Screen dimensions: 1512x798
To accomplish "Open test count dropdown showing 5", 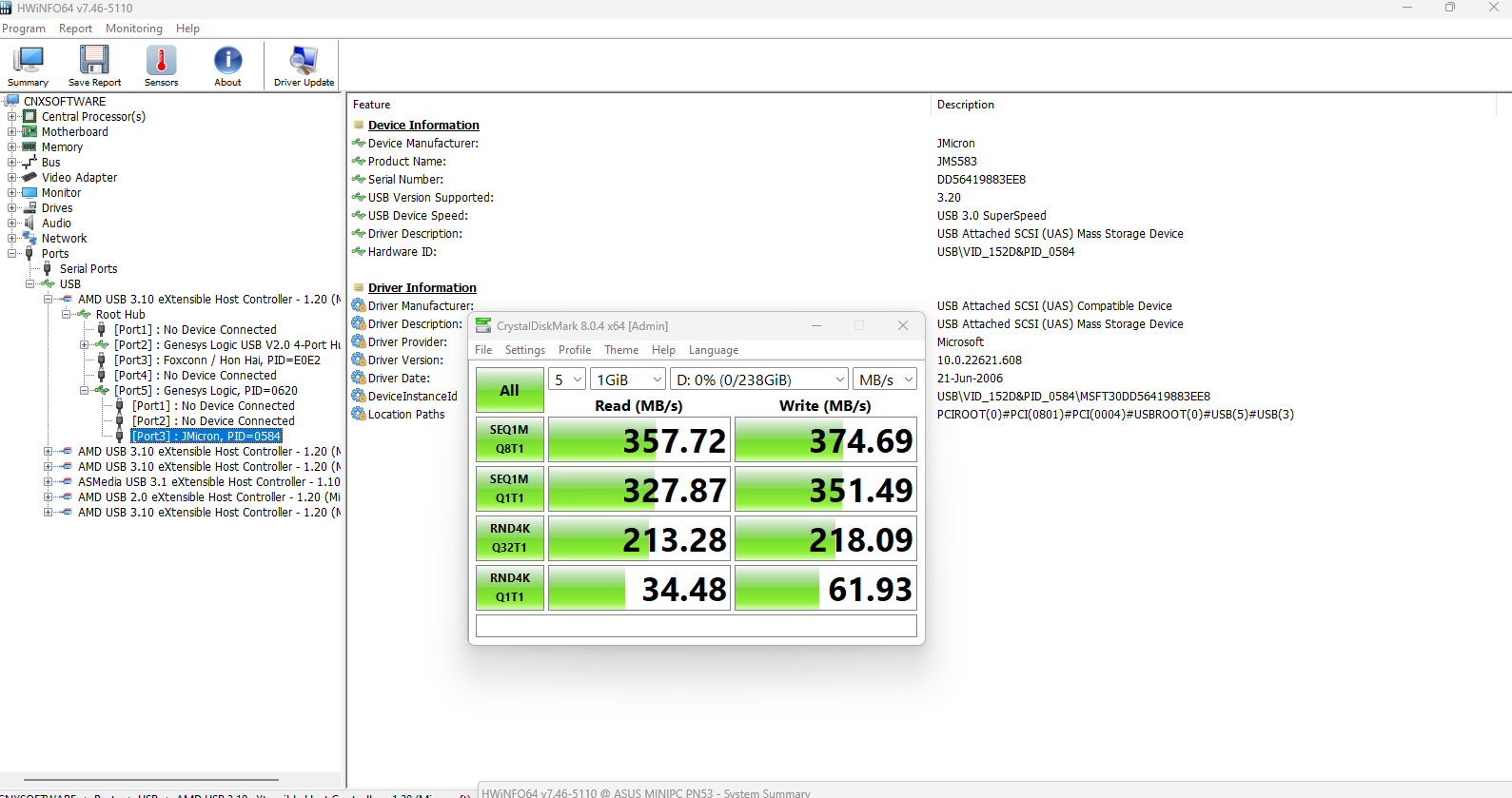I will (567, 380).
